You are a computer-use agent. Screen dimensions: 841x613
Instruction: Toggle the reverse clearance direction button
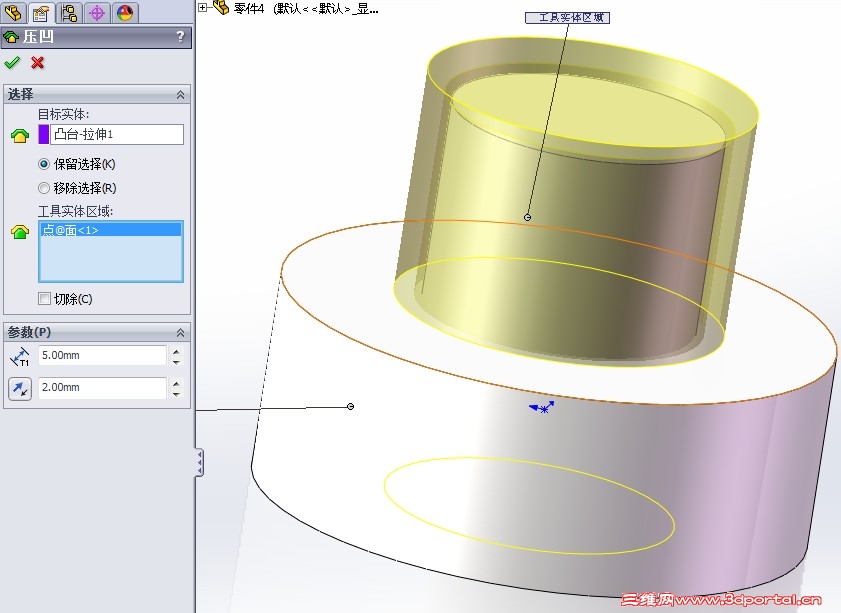click(20, 389)
